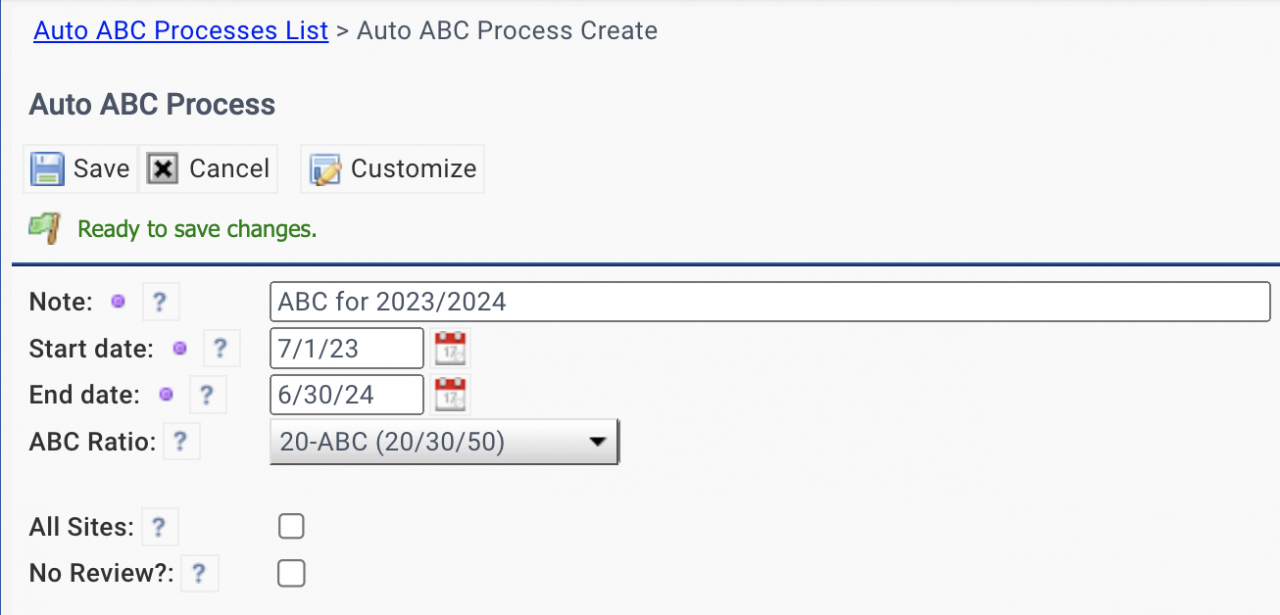The height and width of the screenshot is (615, 1280).
Task: Open help for Start date field
Action: [220, 348]
